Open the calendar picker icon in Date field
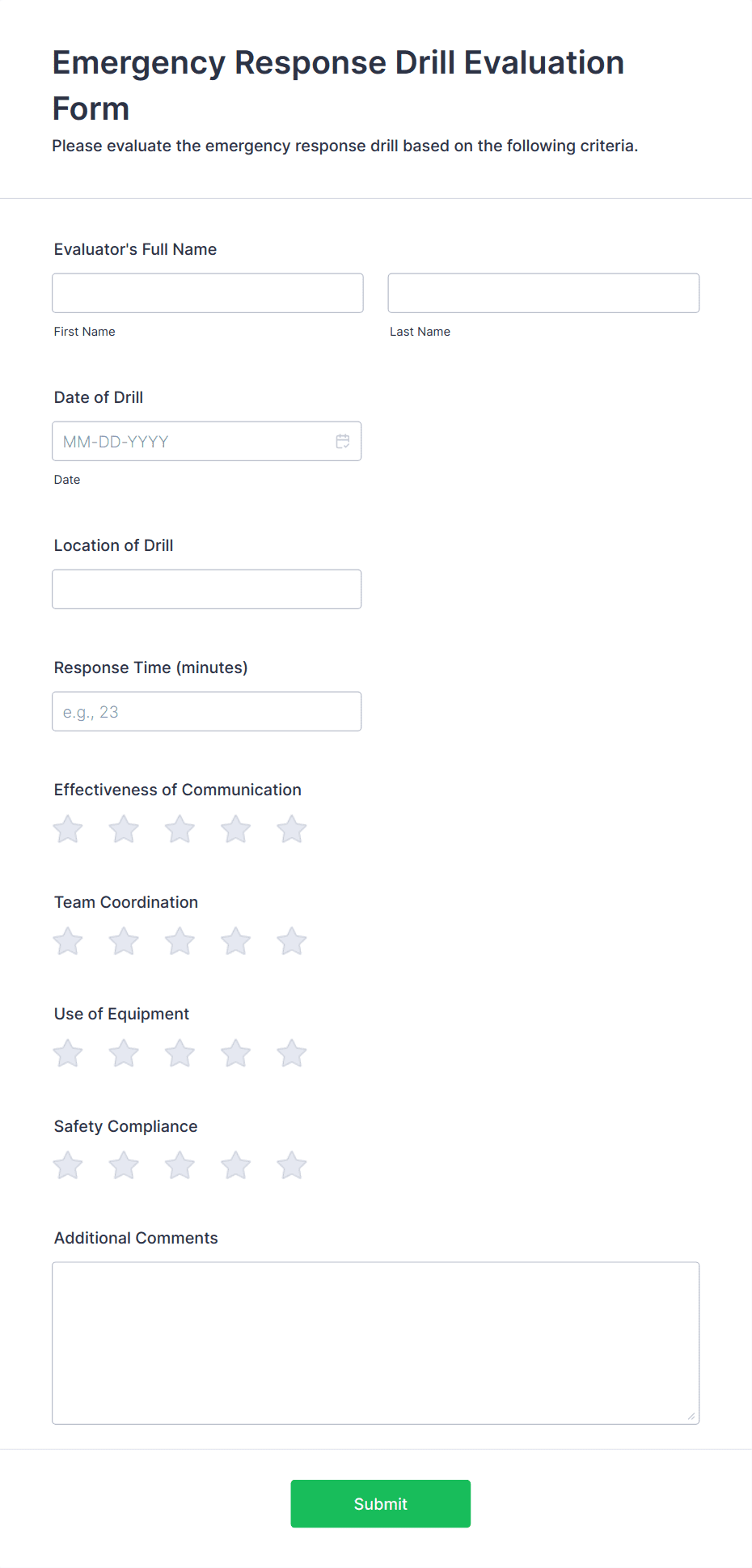The width and height of the screenshot is (752, 1568). [x=343, y=441]
